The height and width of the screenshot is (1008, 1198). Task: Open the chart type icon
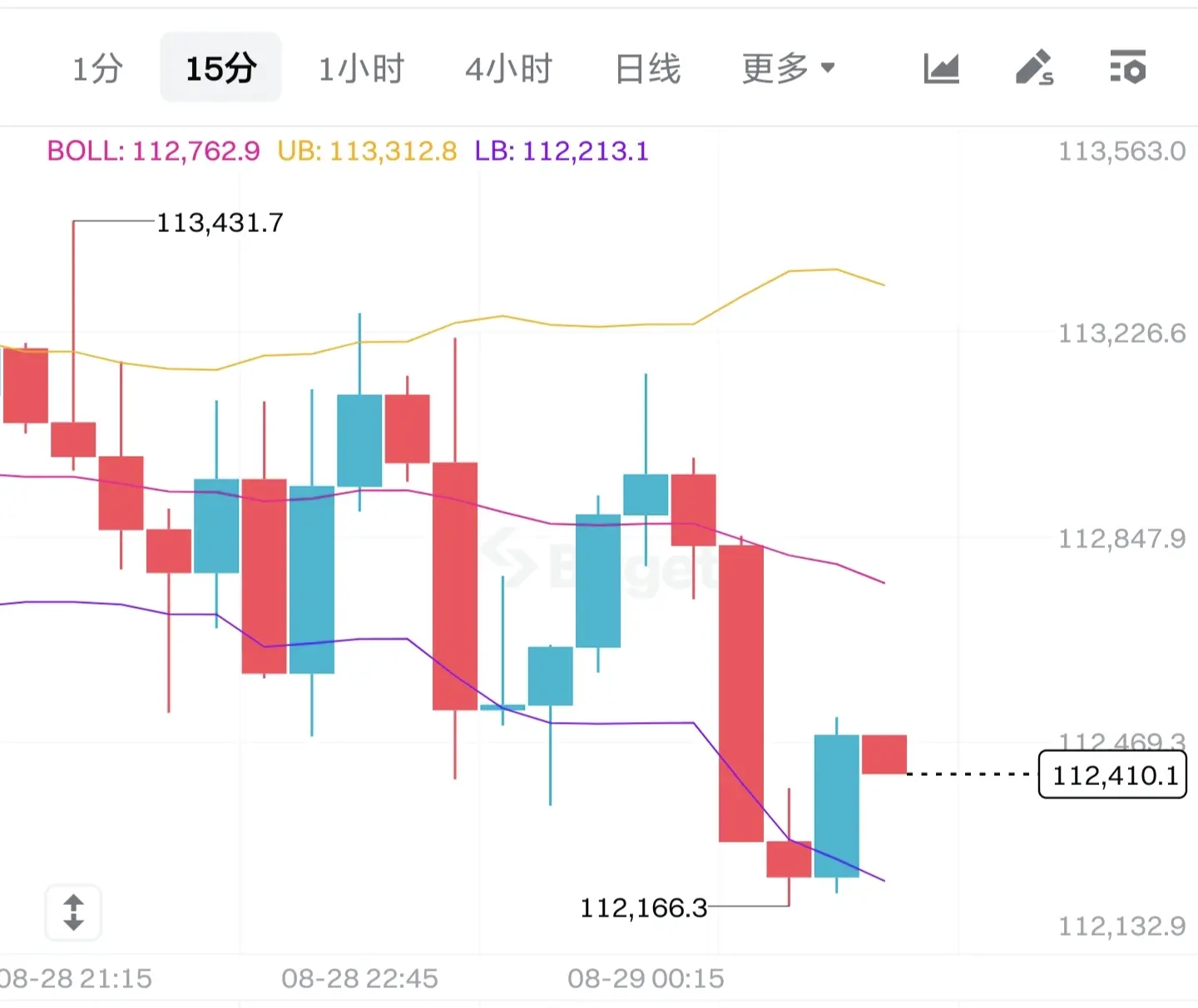[942, 68]
